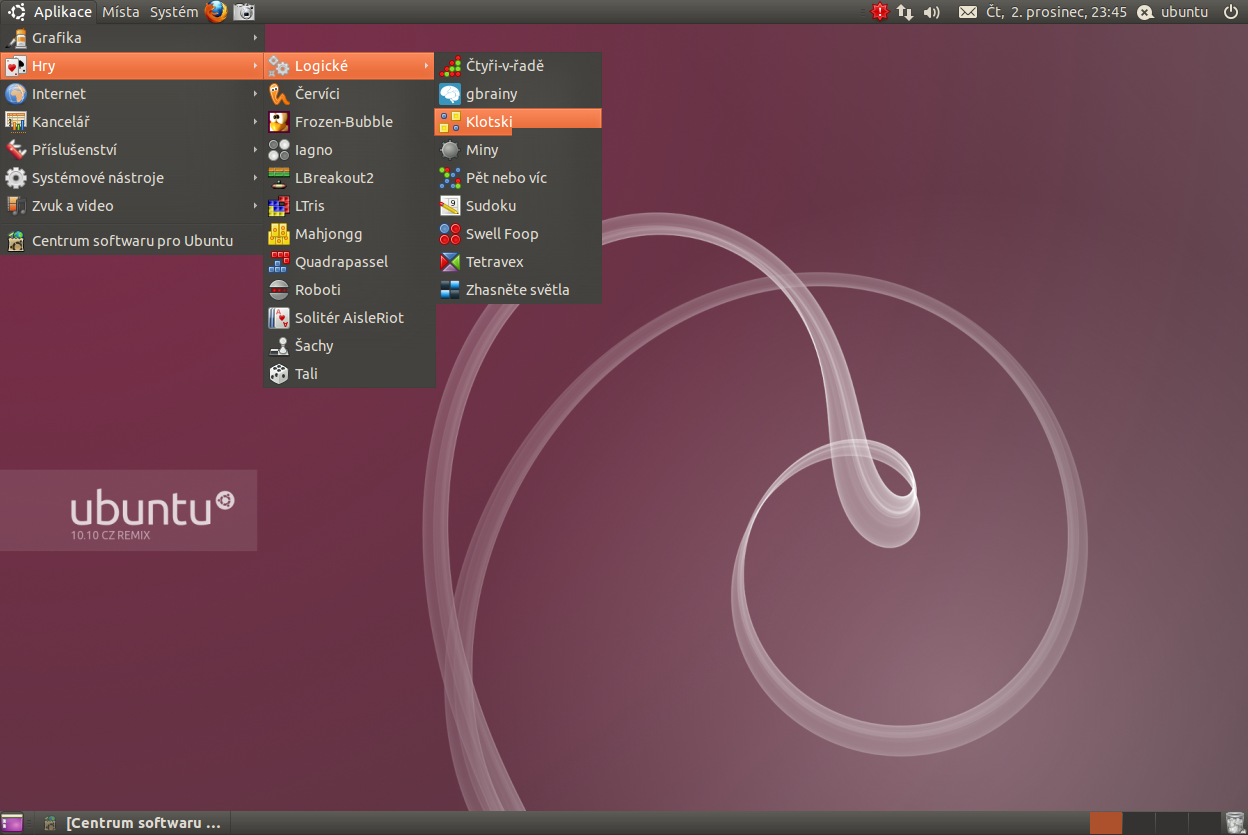Launch the LBreakout2 game entry

click(349, 178)
